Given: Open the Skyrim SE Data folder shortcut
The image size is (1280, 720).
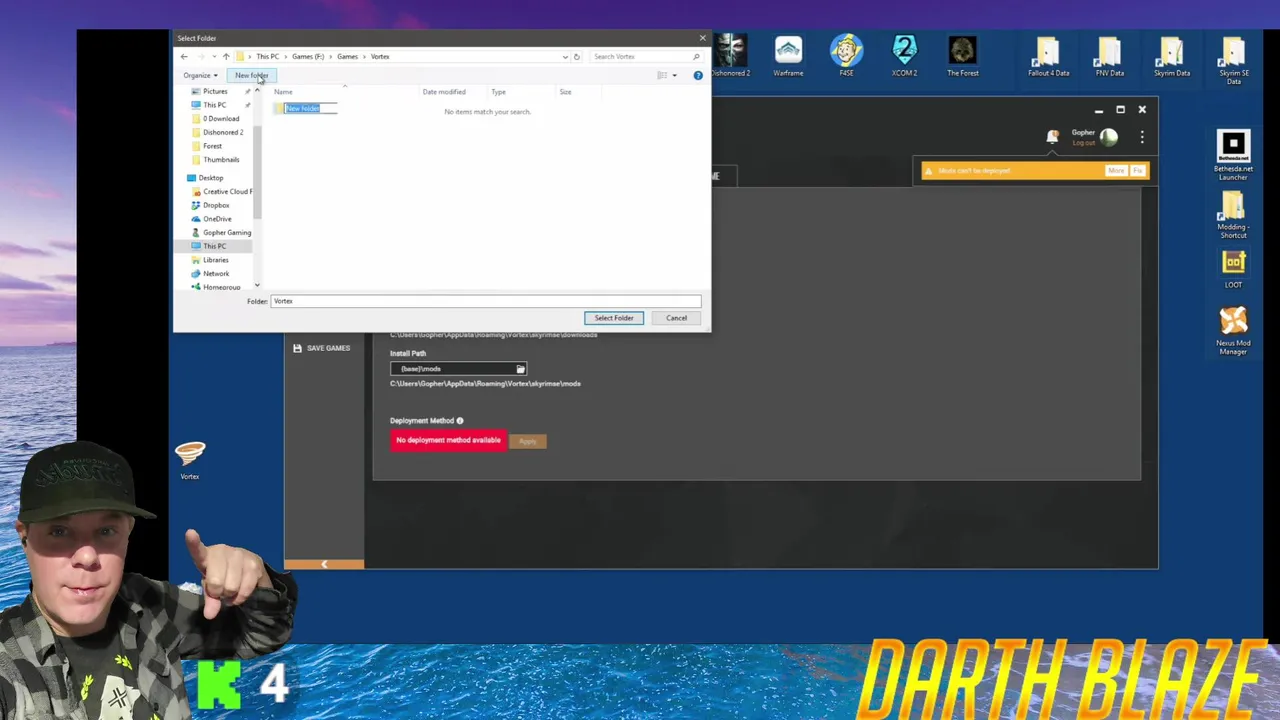Looking at the screenshot, I should tap(1233, 60).
